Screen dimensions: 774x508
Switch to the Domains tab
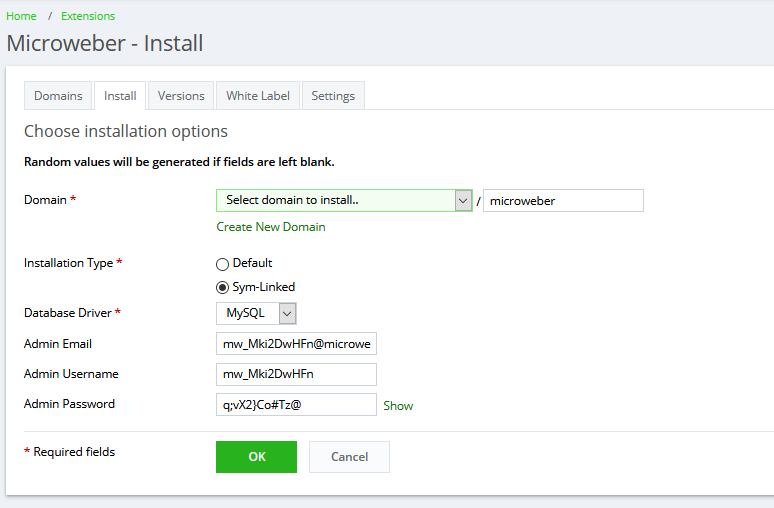(x=58, y=96)
